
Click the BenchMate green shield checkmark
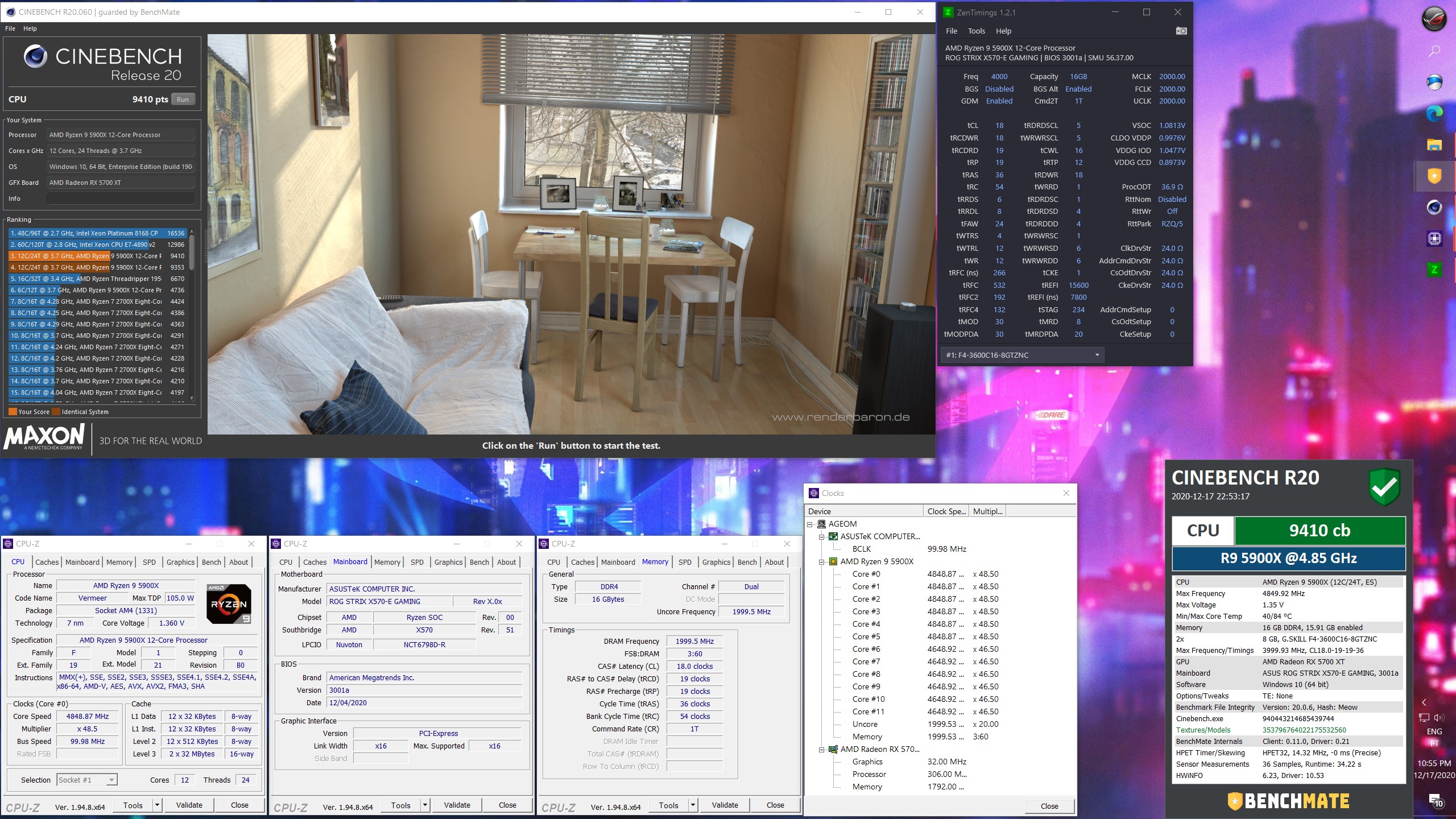pos(1384,486)
